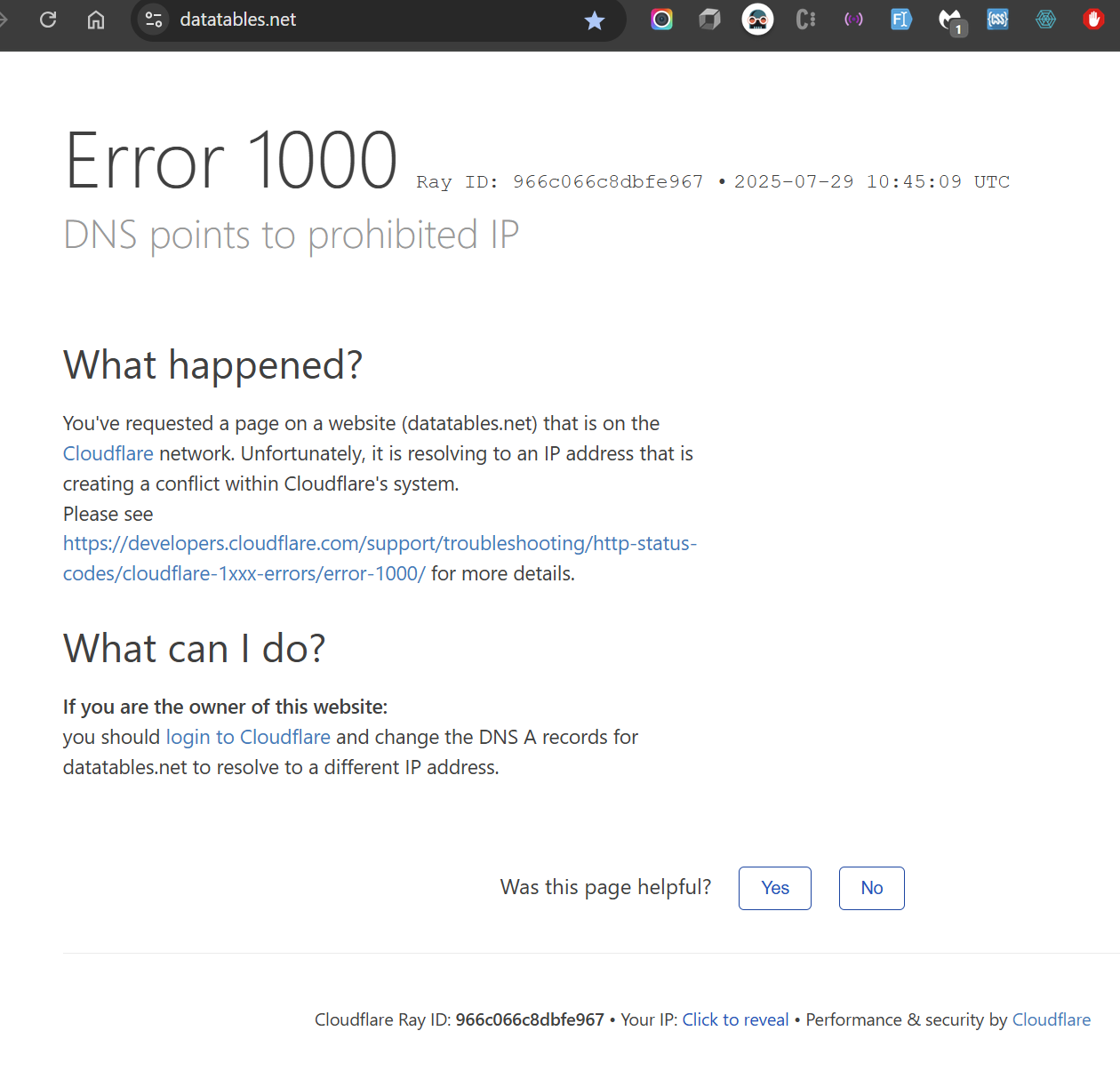Image resolution: width=1120 pixels, height=1087 pixels.
Task: Click the Ray ID text in header
Action: 560,182
